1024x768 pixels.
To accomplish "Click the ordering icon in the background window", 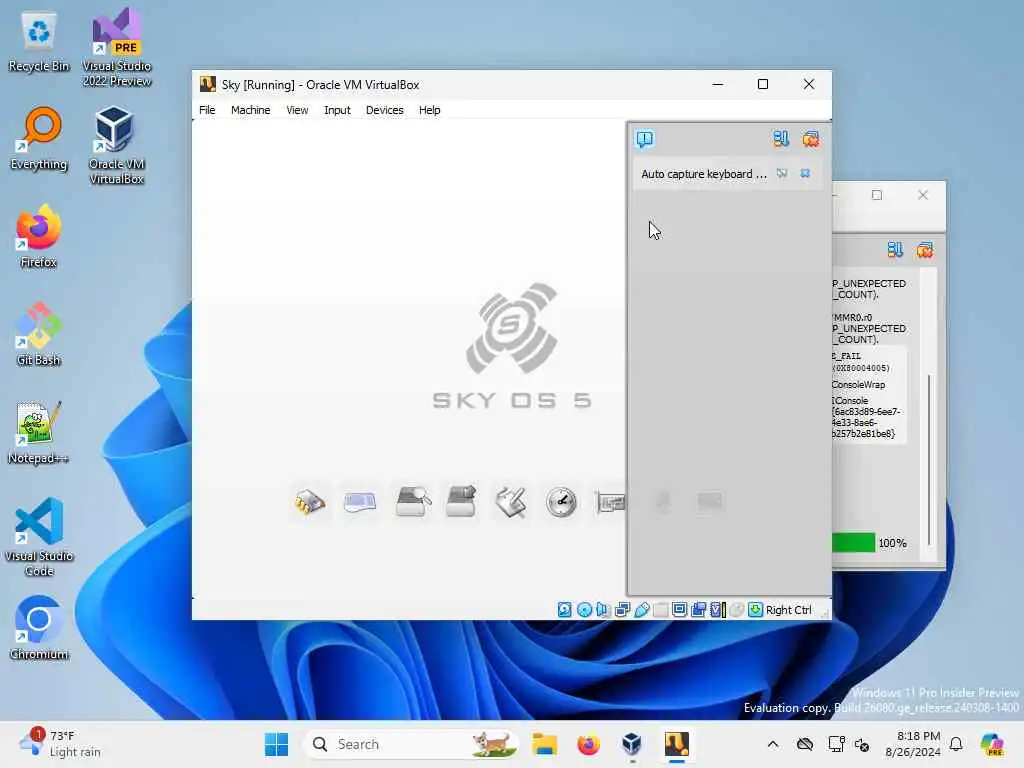I will pos(895,249).
